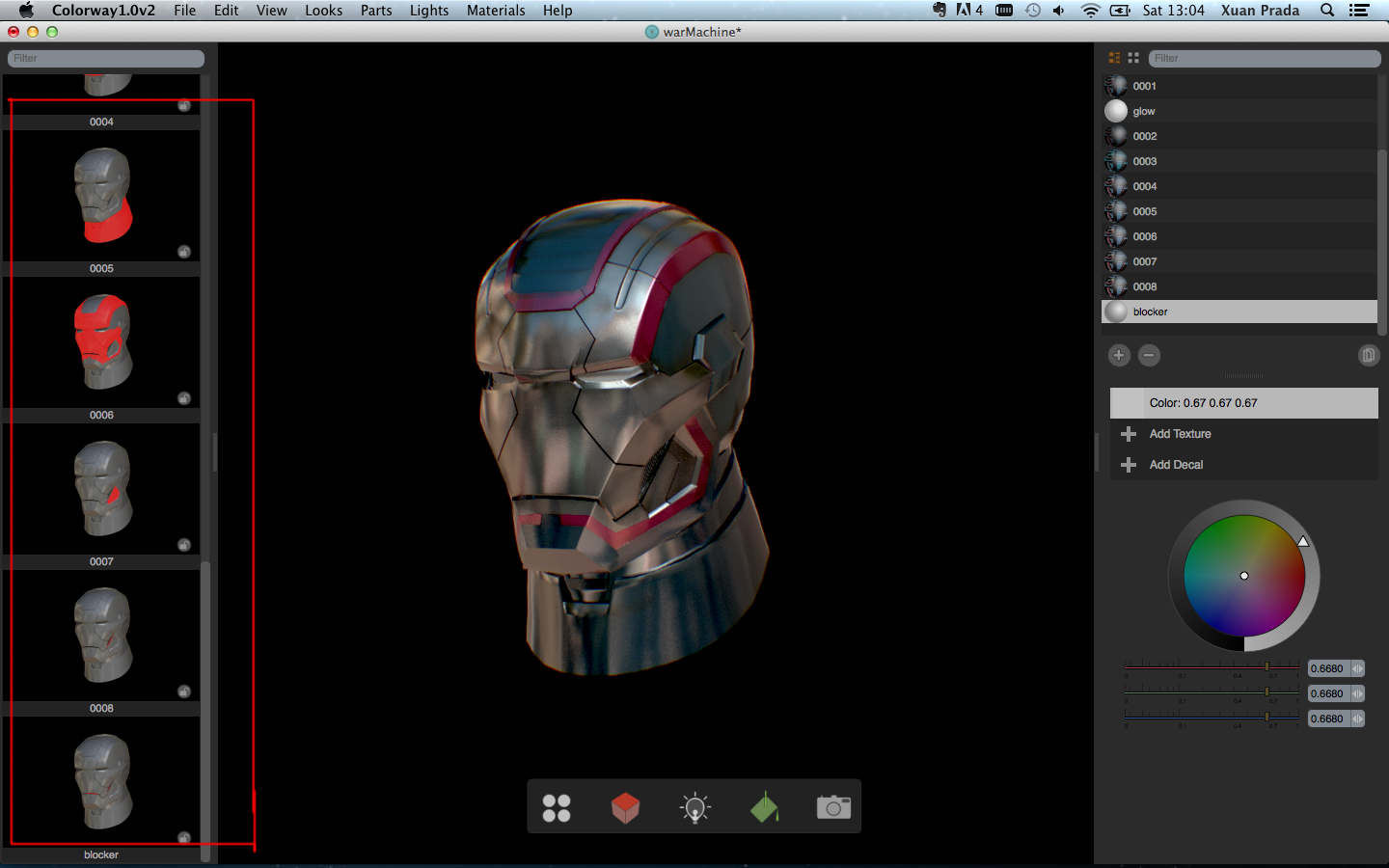Select the 0006 material row
This screenshot has height=868, width=1389.
[x=1239, y=236]
